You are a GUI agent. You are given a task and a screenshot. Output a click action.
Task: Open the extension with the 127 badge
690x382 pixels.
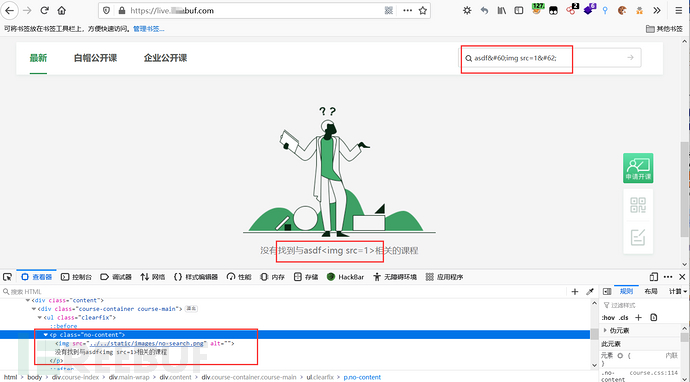(x=537, y=9)
